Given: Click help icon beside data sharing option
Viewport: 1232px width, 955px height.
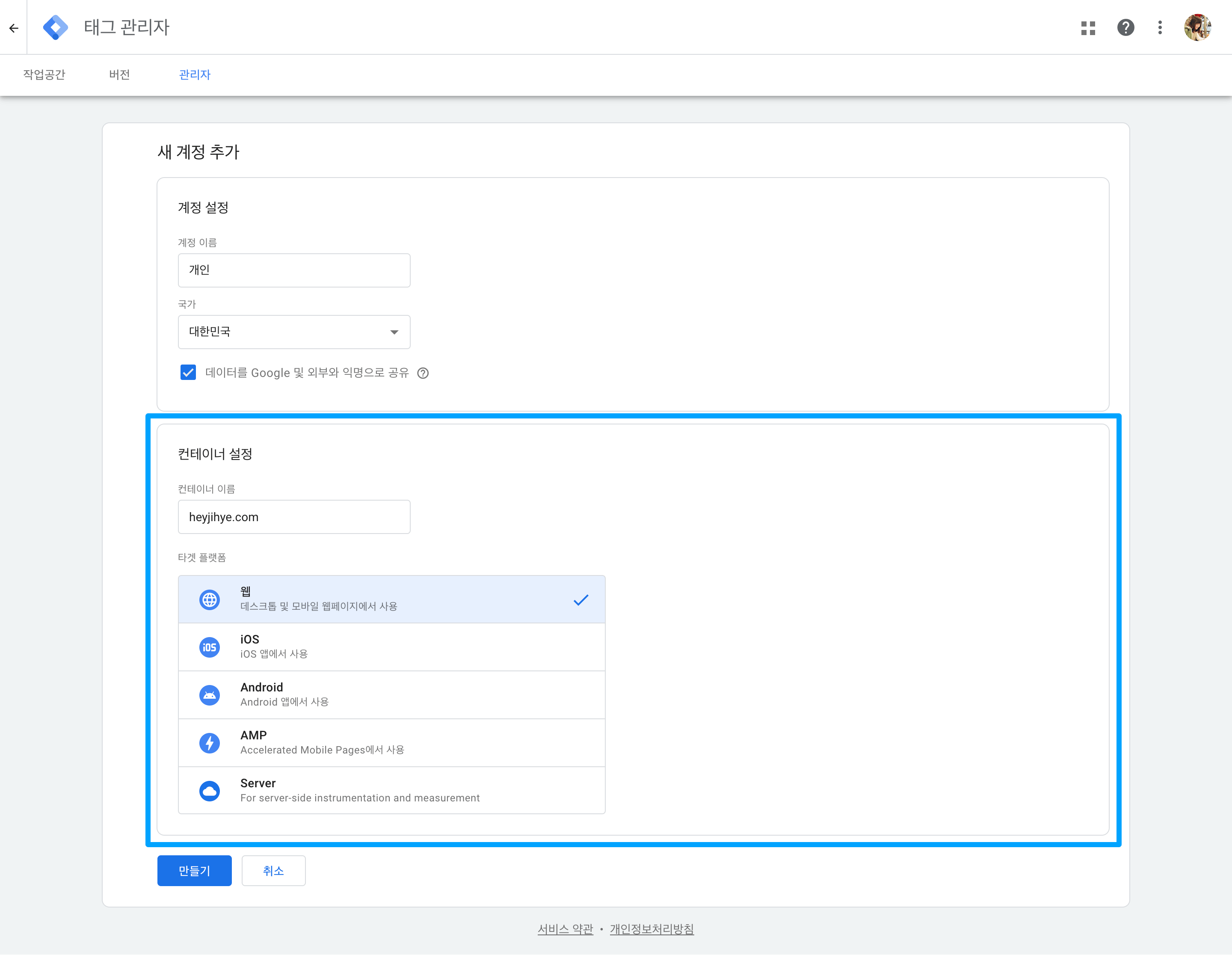Looking at the screenshot, I should coord(423,373).
